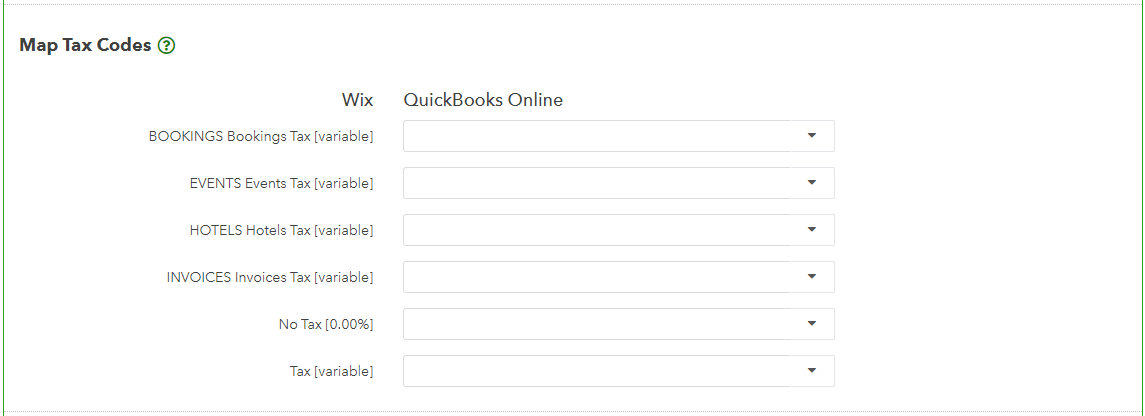This screenshot has height=416, width=1145.
Task: Click the QuickBooks Online column header
Action: click(x=483, y=100)
